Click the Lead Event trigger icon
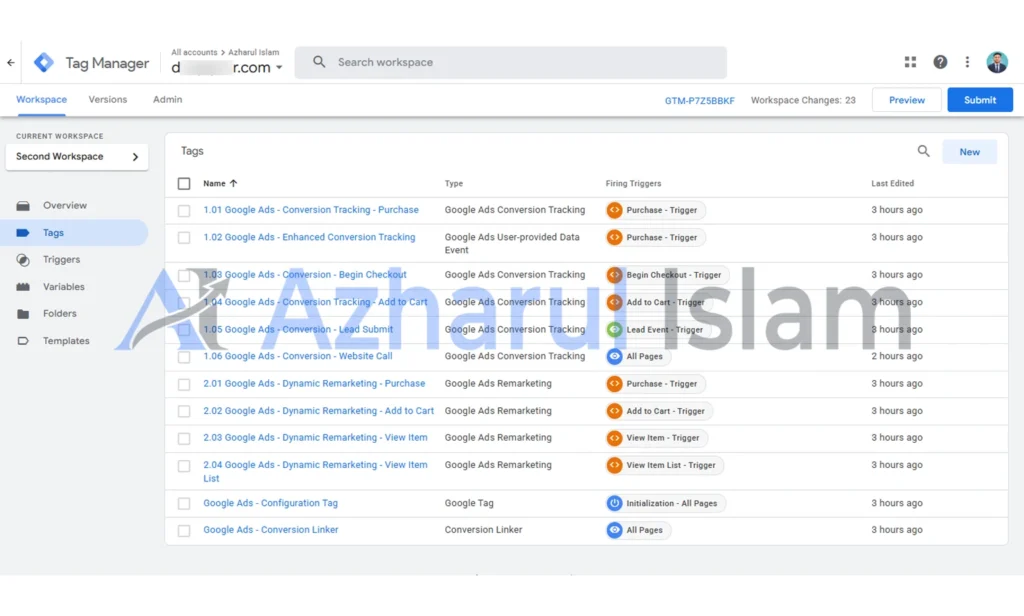1024x616 pixels. (x=614, y=329)
